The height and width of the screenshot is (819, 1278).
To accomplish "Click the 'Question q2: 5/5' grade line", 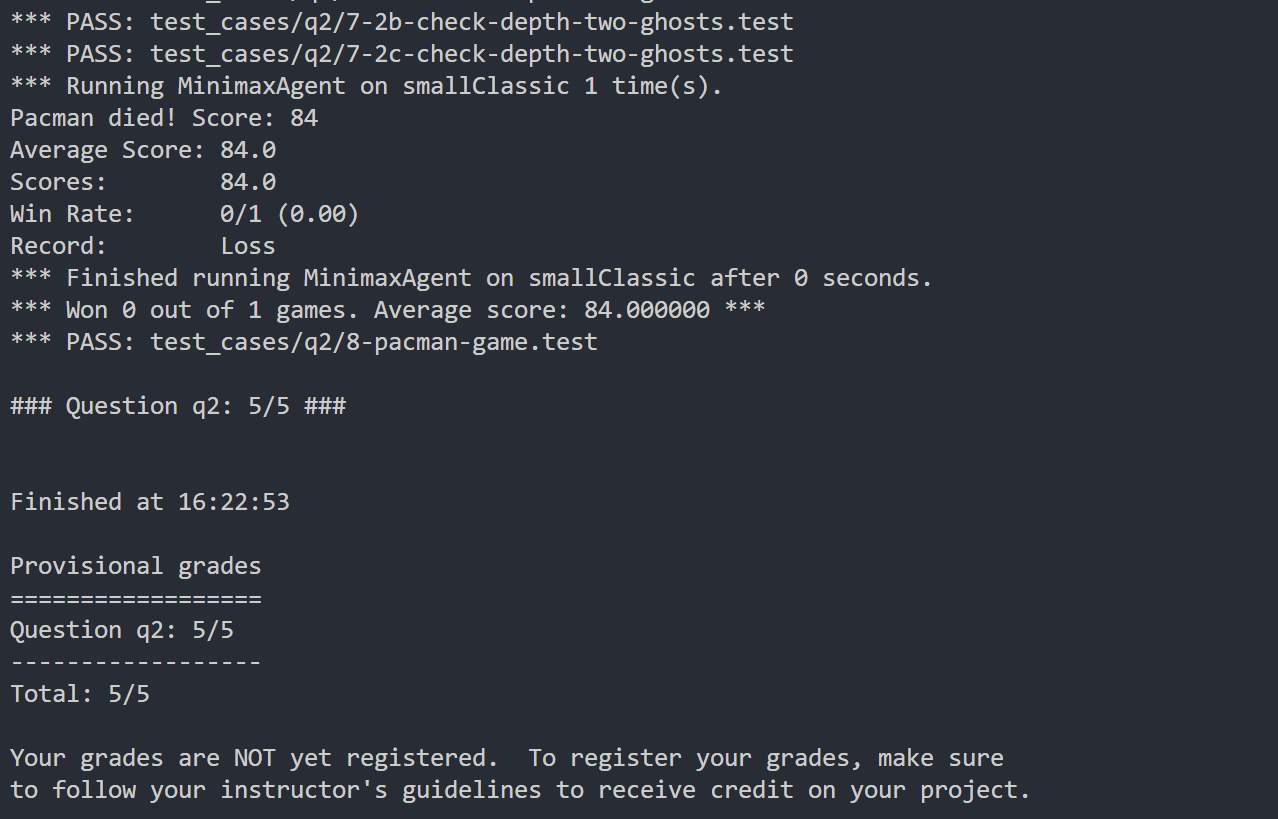I will tap(122, 629).
